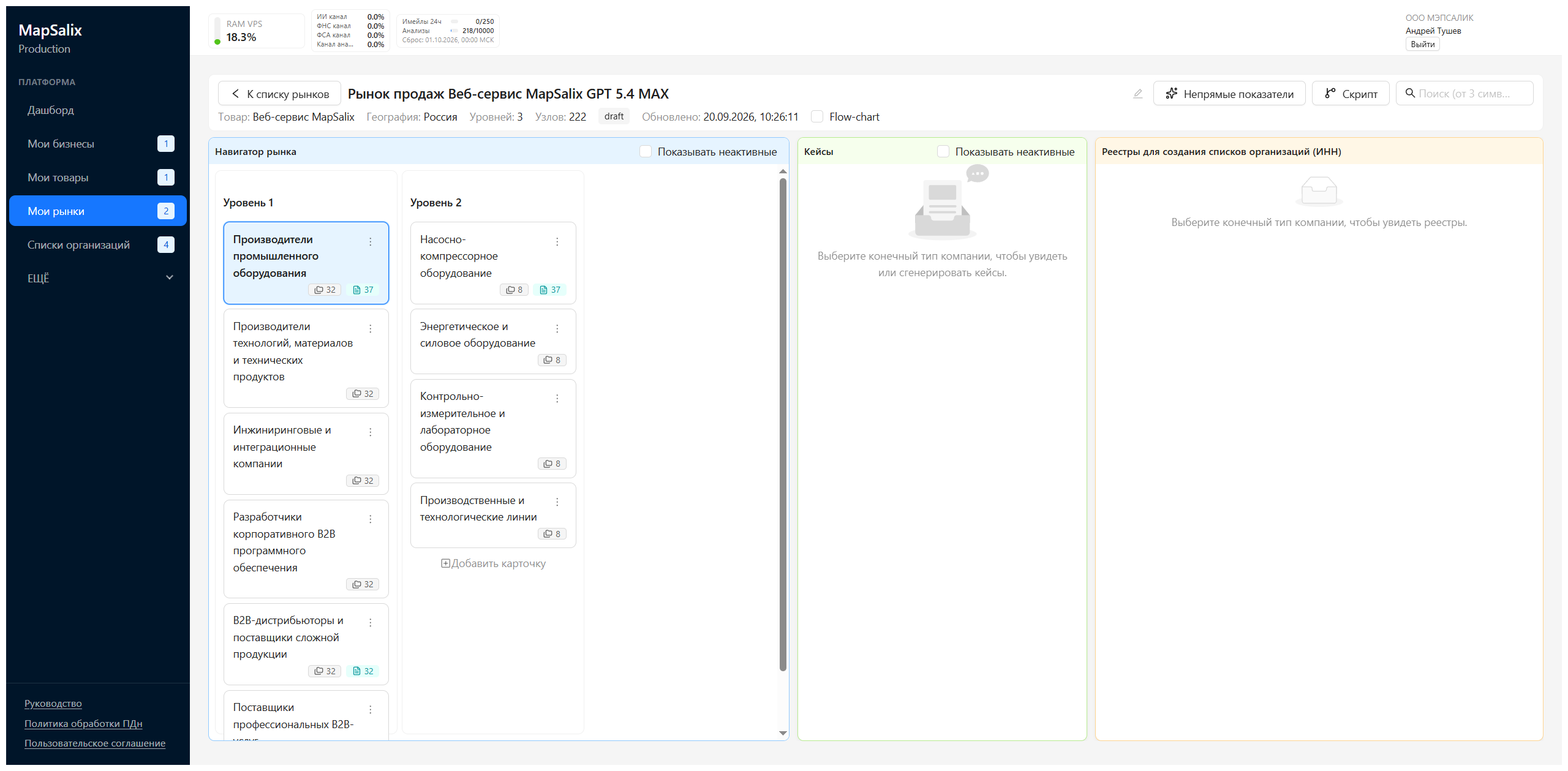Click the 32 copies badge on B2B-дистрибьюторы card
The width and height of the screenshot is (1568, 771).
(325, 671)
